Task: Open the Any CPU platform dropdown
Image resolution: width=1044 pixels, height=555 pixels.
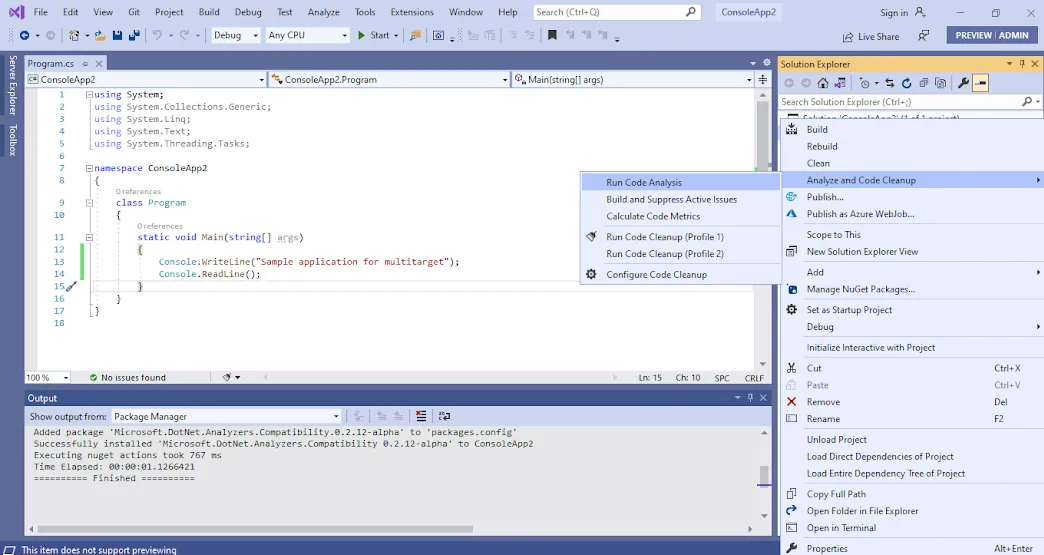Action: coord(307,35)
